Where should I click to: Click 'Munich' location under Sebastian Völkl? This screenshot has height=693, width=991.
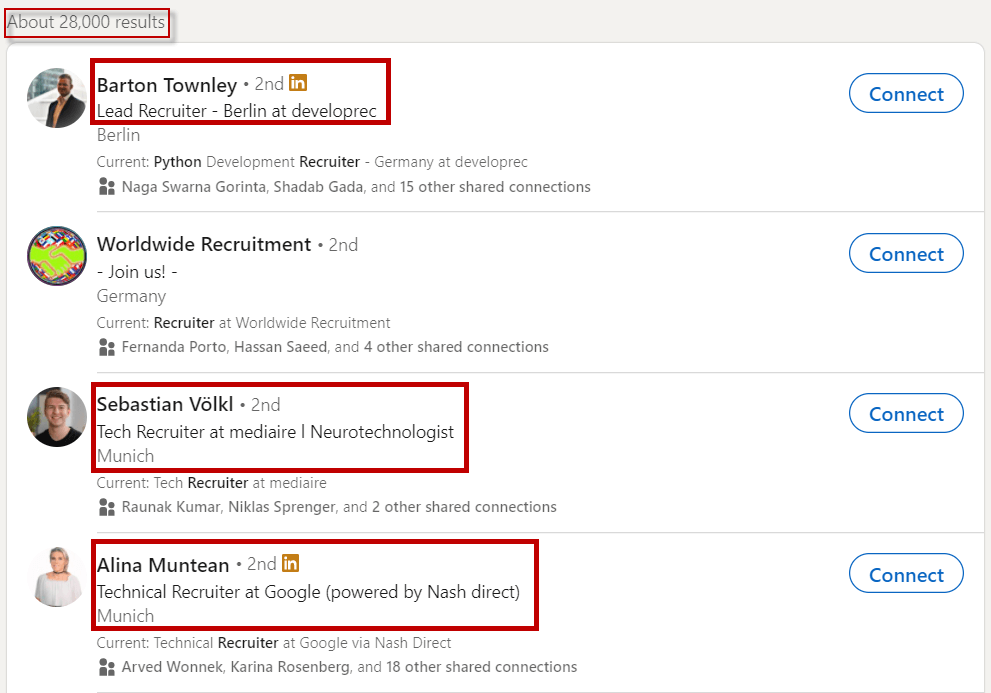[125, 456]
